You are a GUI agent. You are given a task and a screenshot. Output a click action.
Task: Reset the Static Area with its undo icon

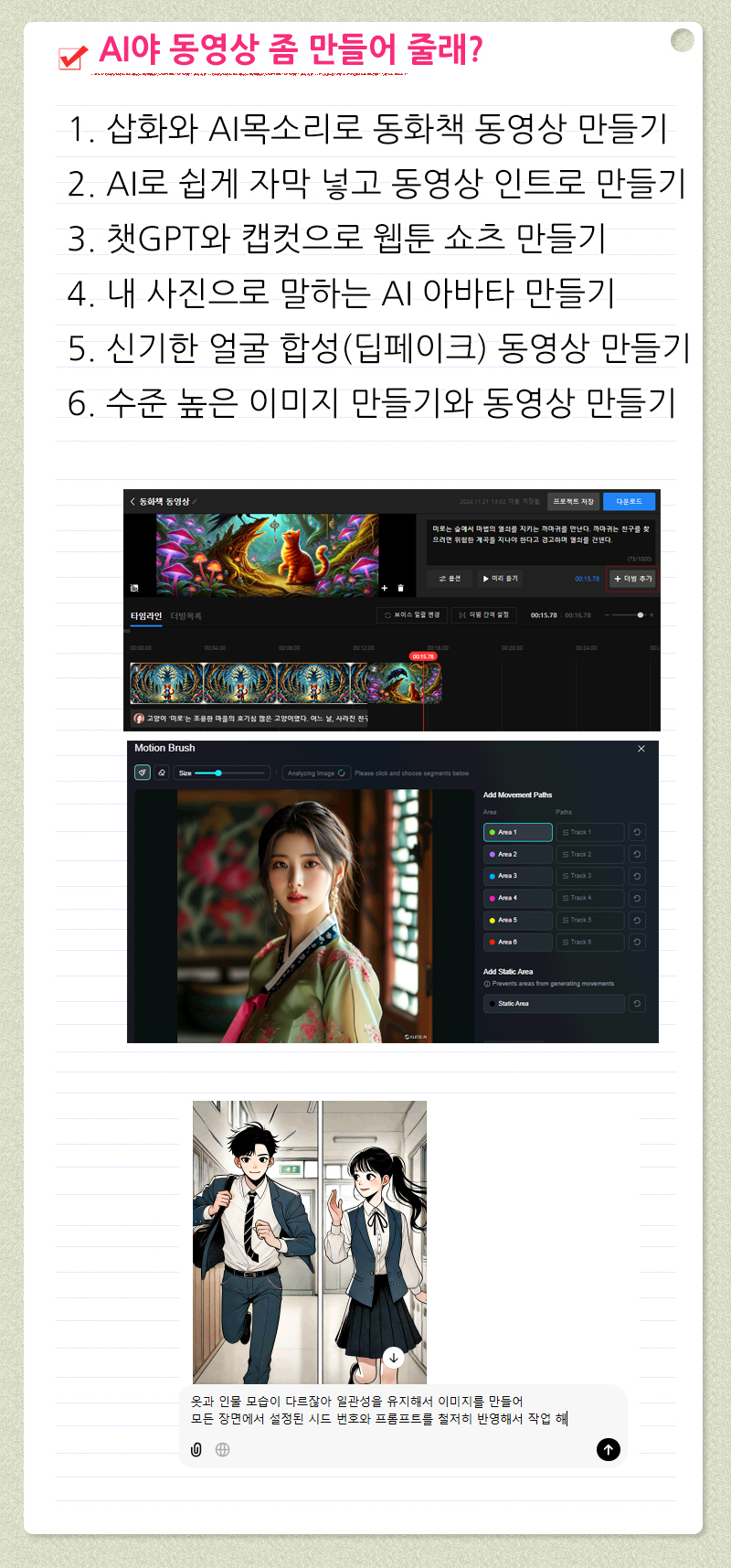(x=637, y=1003)
